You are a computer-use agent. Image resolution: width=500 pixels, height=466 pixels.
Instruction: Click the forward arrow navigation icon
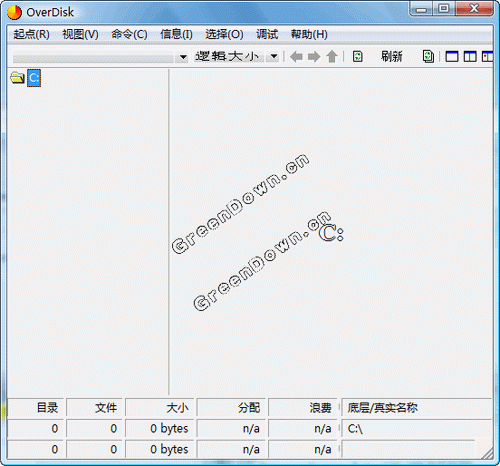(x=314, y=57)
